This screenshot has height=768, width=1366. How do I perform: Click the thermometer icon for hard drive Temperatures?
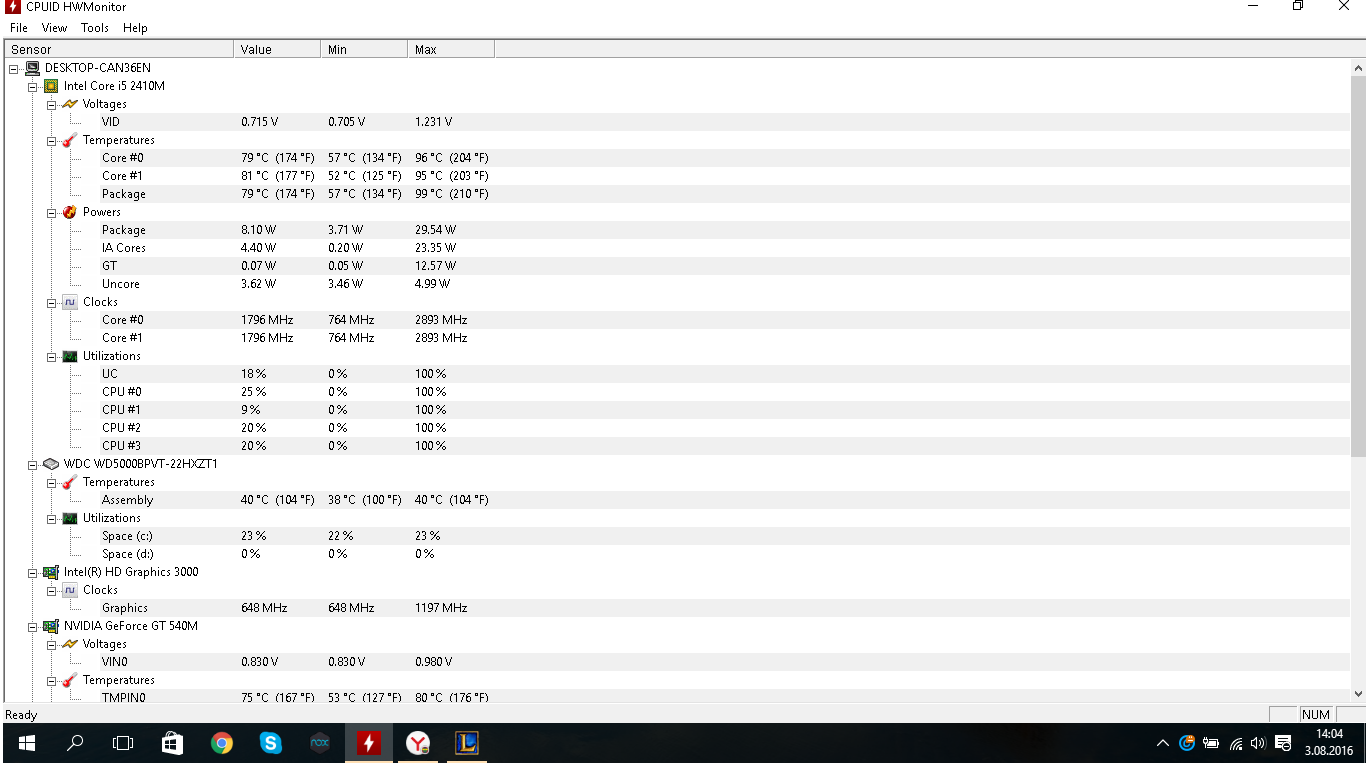point(70,482)
